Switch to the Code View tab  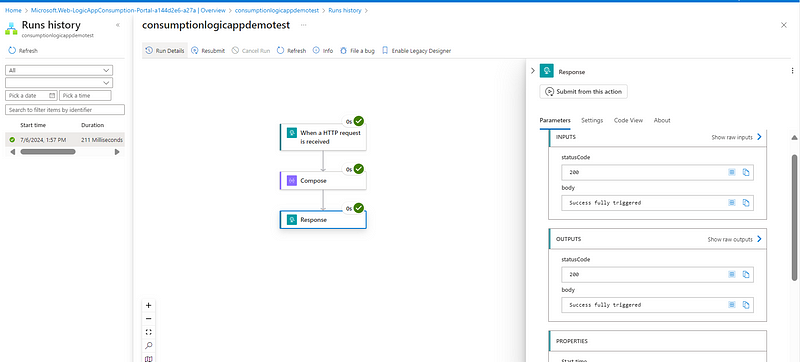[x=628, y=120]
